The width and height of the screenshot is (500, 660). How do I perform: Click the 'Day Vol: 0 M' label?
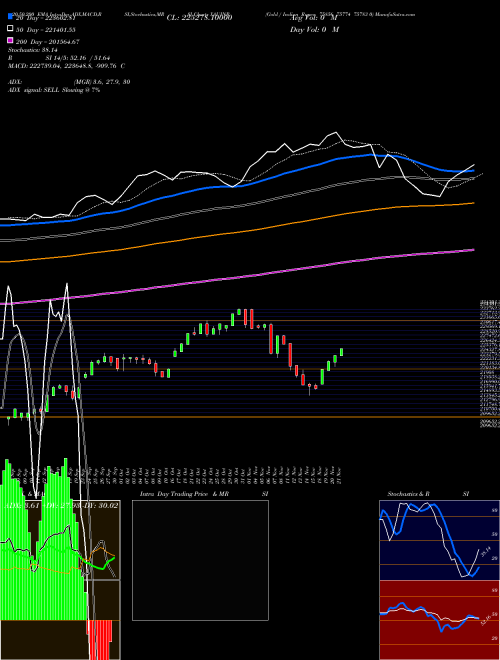pos(314,29)
